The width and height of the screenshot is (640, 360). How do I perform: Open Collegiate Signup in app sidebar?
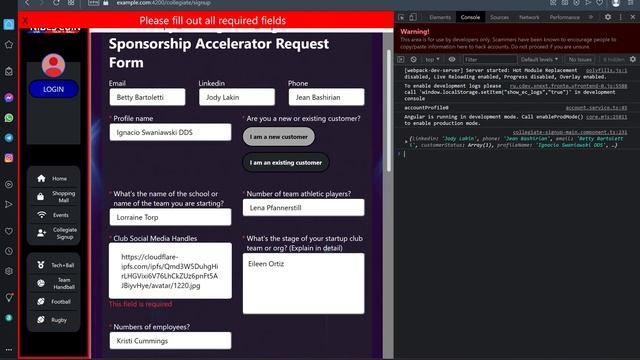point(53,233)
